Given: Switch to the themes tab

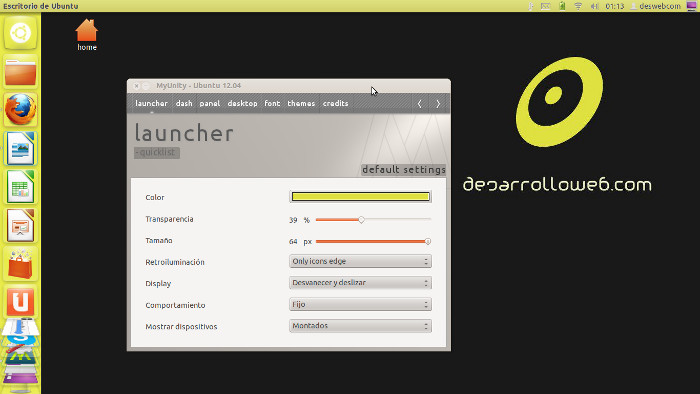Looking at the screenshot, I should coord(301,104).
